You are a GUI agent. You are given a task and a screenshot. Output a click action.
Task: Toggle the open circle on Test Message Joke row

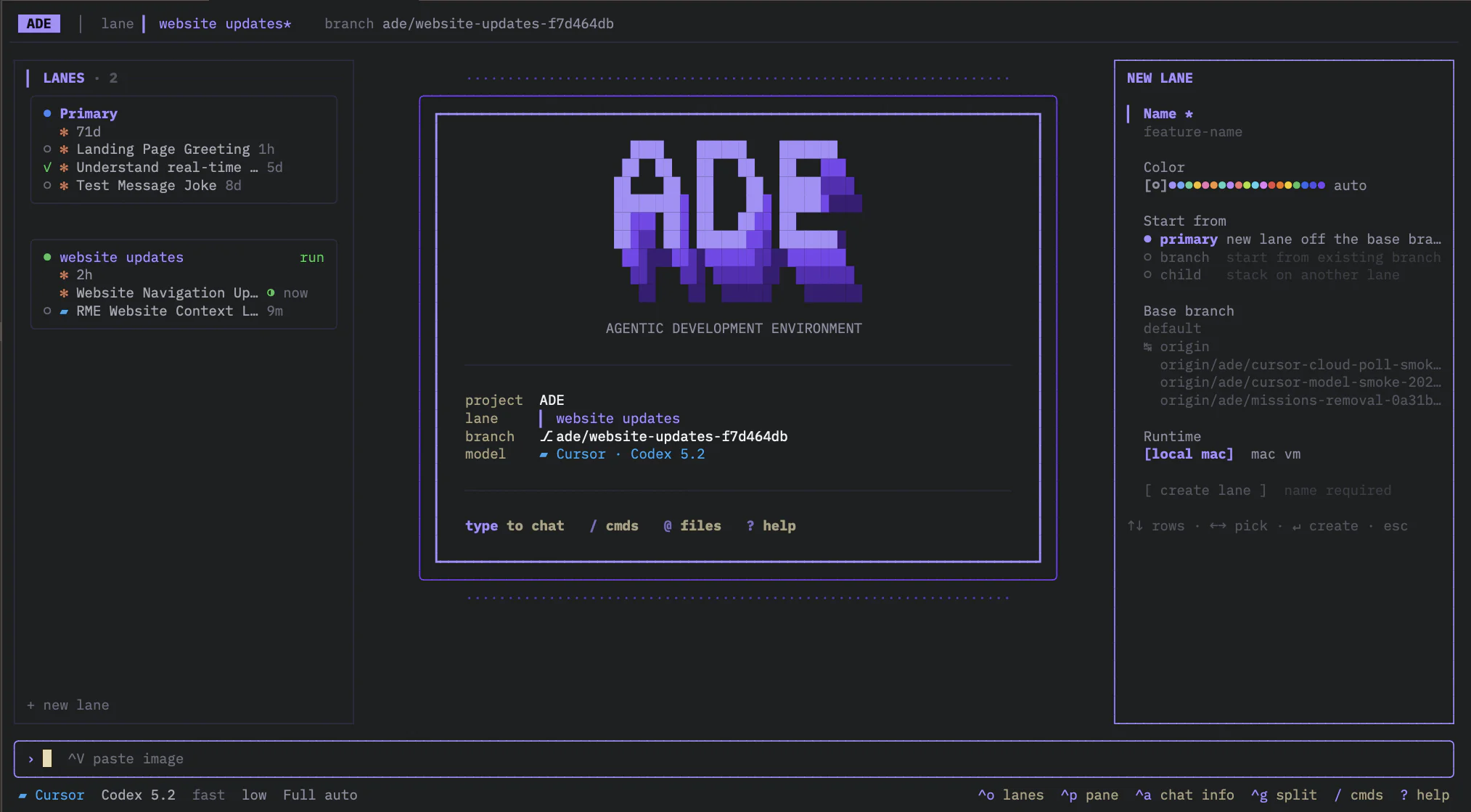pyautogui.click(x=47, y=186)
